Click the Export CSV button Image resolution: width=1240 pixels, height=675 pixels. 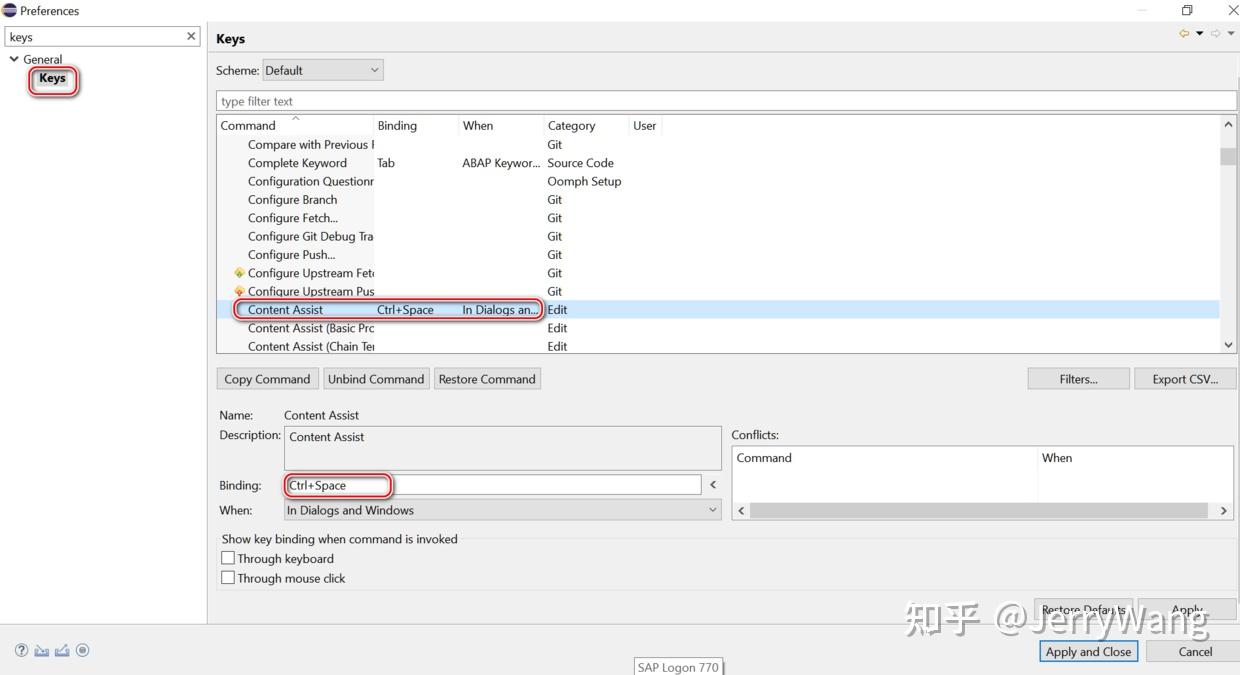point(1185,378)
